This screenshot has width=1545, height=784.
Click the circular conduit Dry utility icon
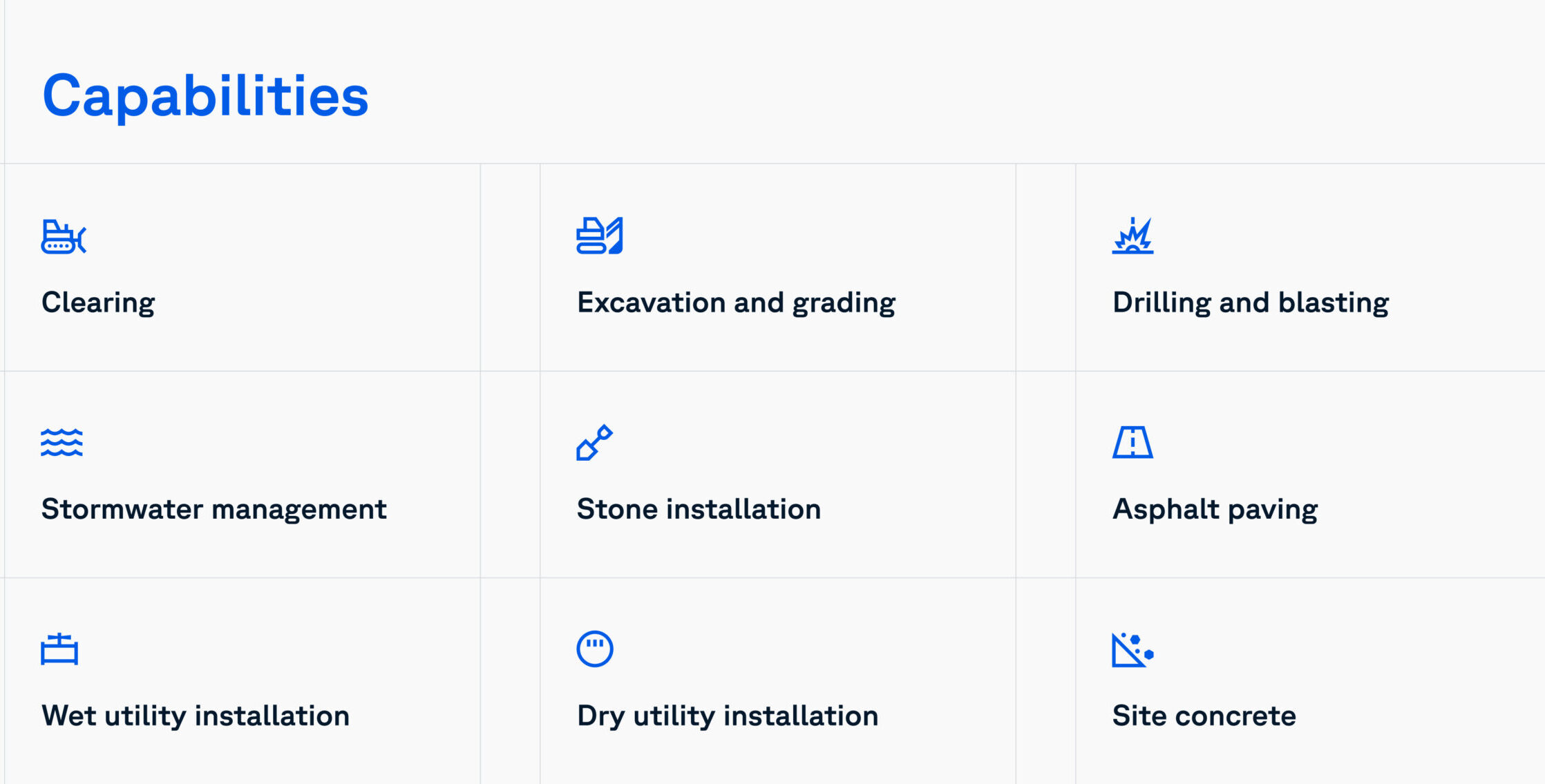[x=595, y=649]
